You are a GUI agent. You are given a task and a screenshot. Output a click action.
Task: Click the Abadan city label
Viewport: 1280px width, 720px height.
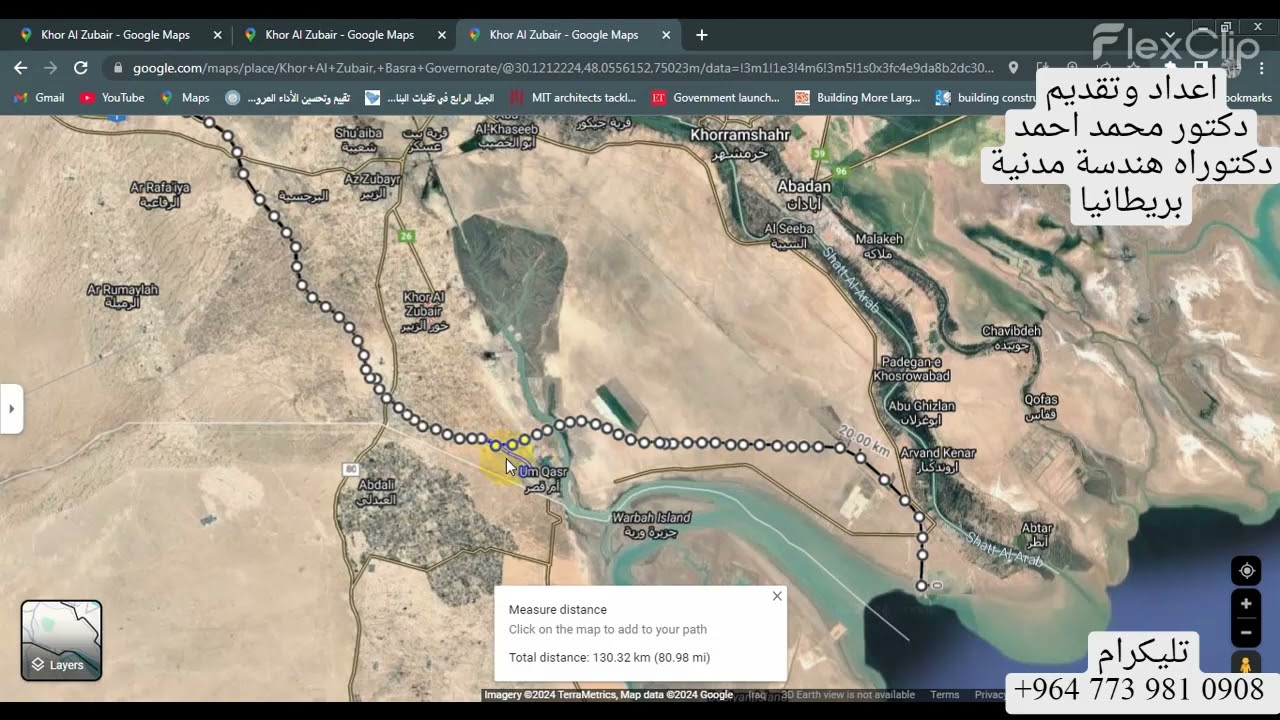[804, 194]
